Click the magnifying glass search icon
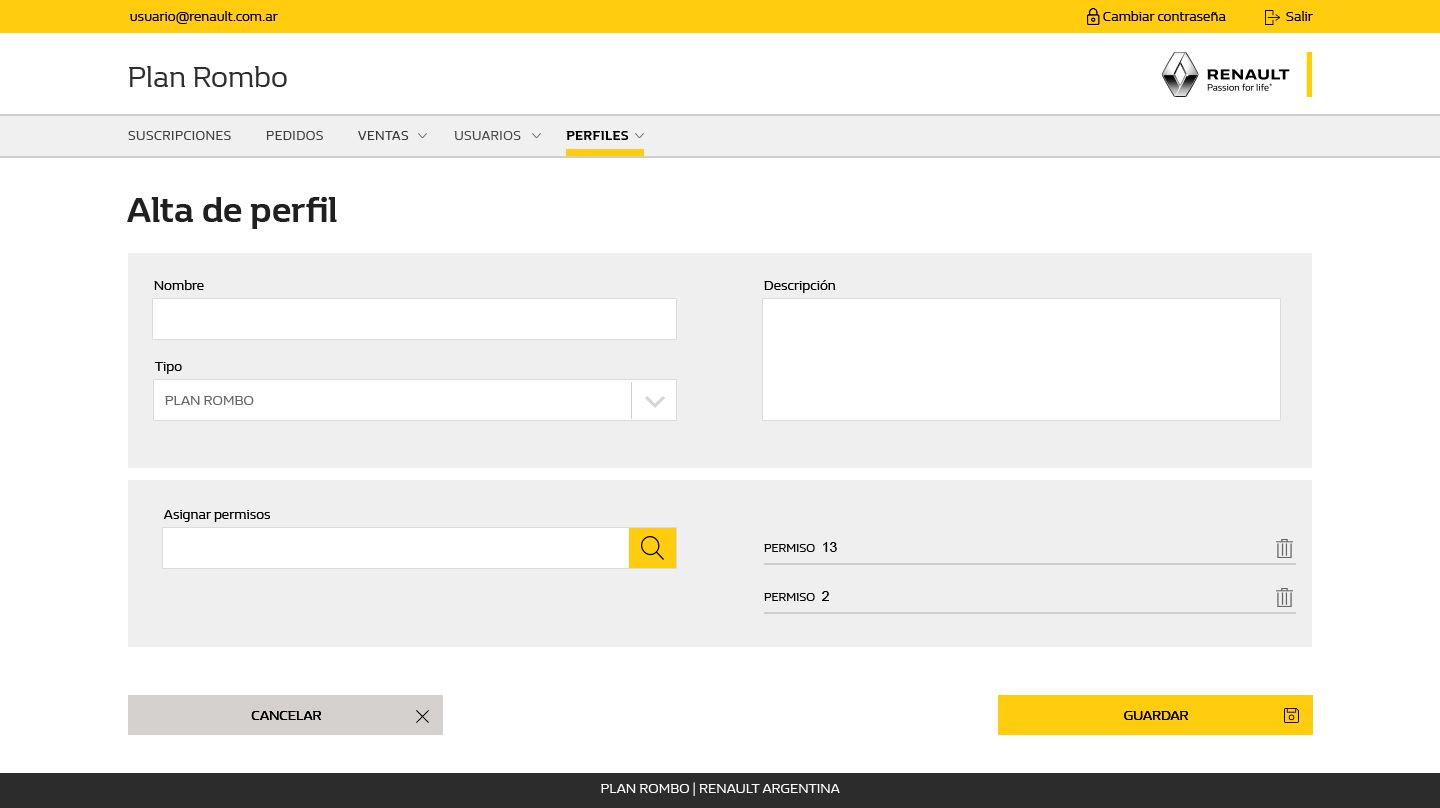This screenshot has height=808, width=1440. pyautogui.click(x=652, y=548)
